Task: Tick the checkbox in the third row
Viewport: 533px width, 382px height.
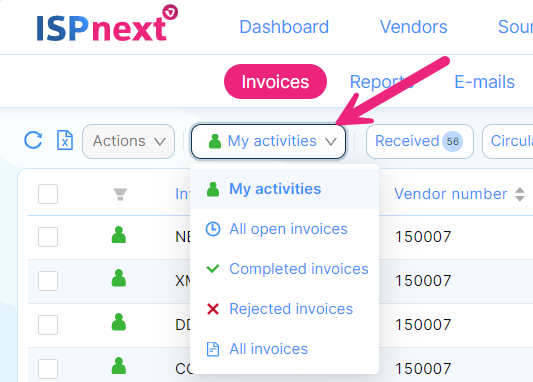Action: click(48, 325)
